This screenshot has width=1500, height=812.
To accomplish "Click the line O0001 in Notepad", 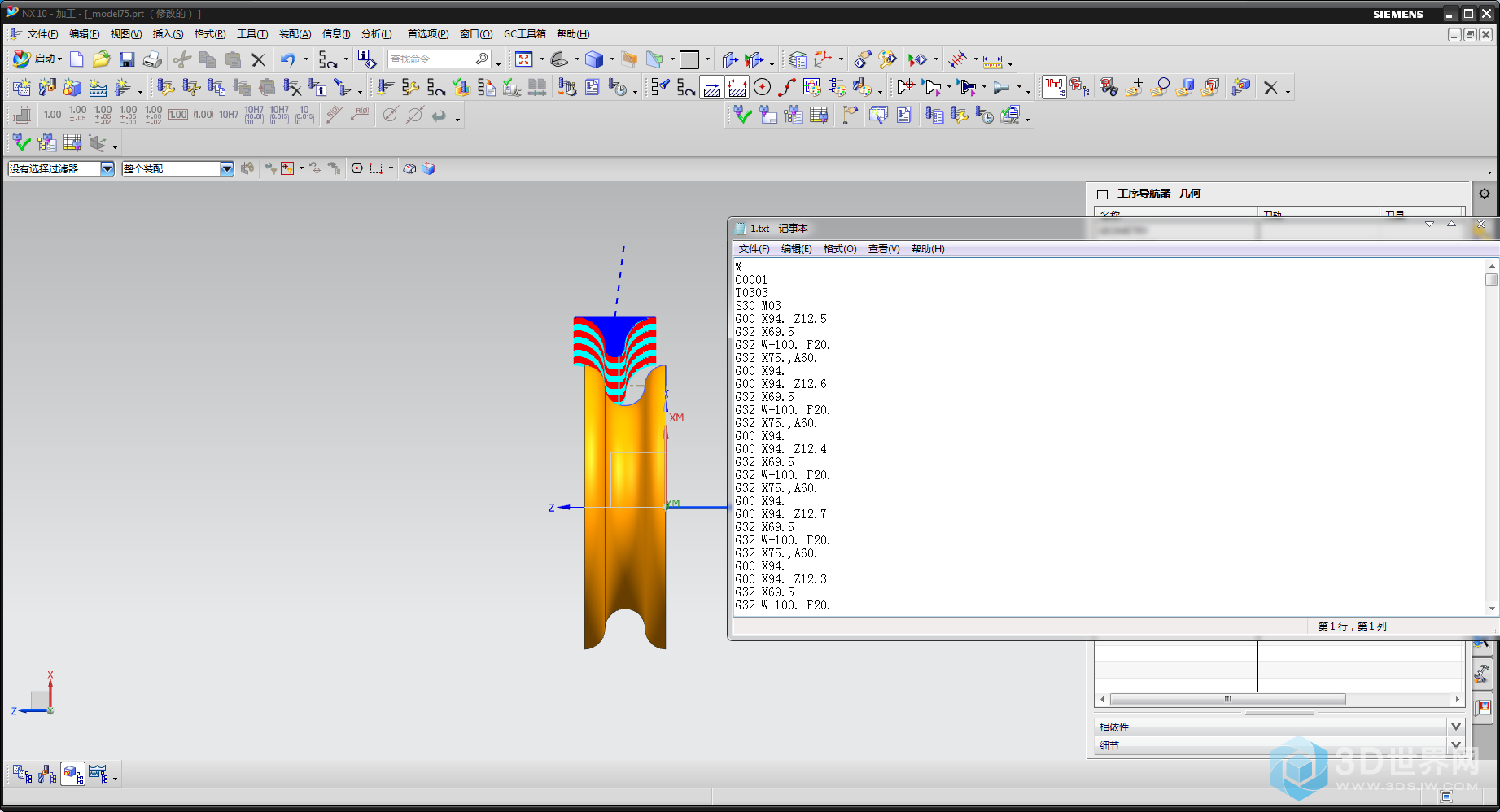I will click(751, 280).
